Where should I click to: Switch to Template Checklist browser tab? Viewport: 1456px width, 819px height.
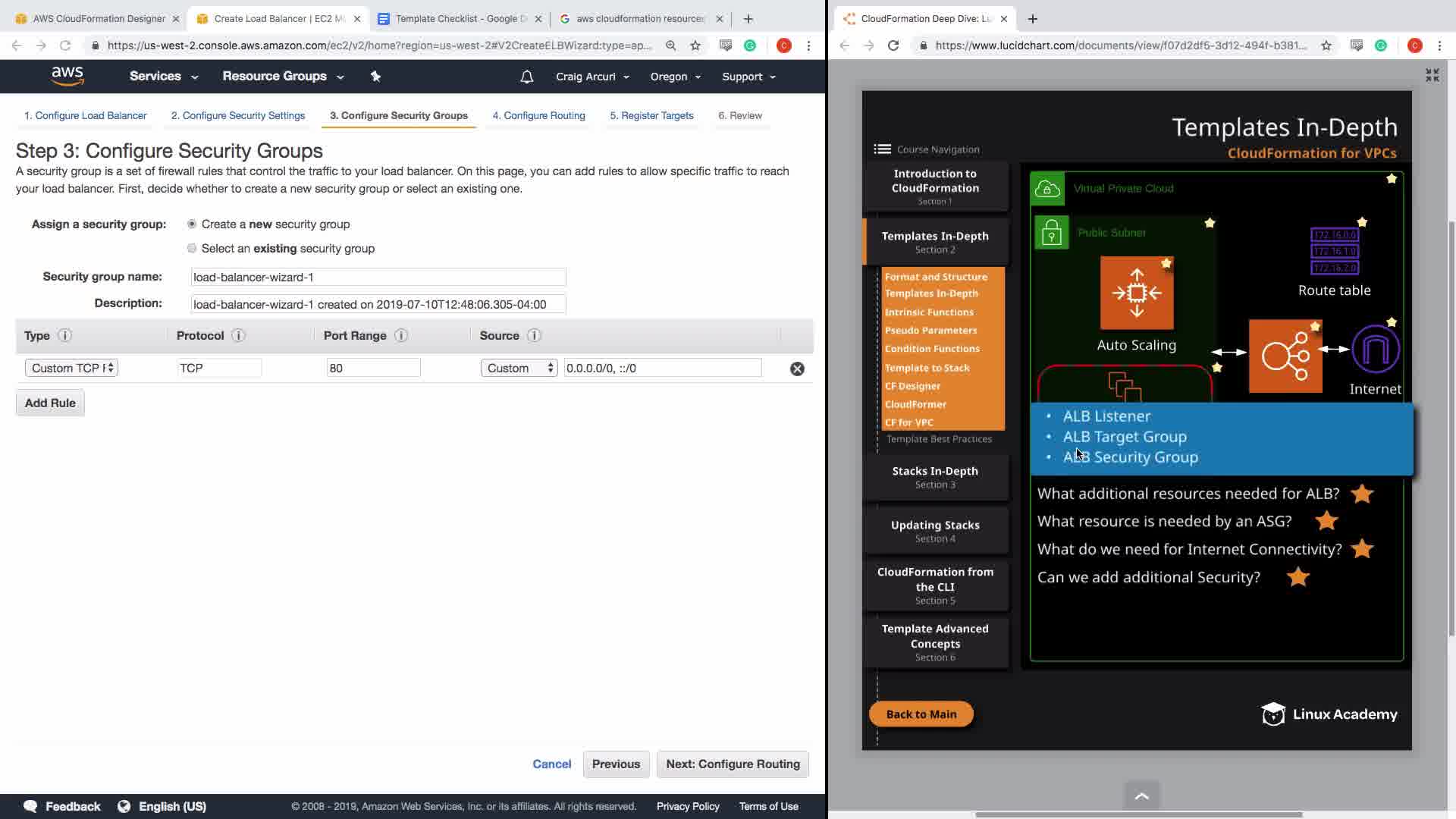pyautogui.click(x=460, y=18)
